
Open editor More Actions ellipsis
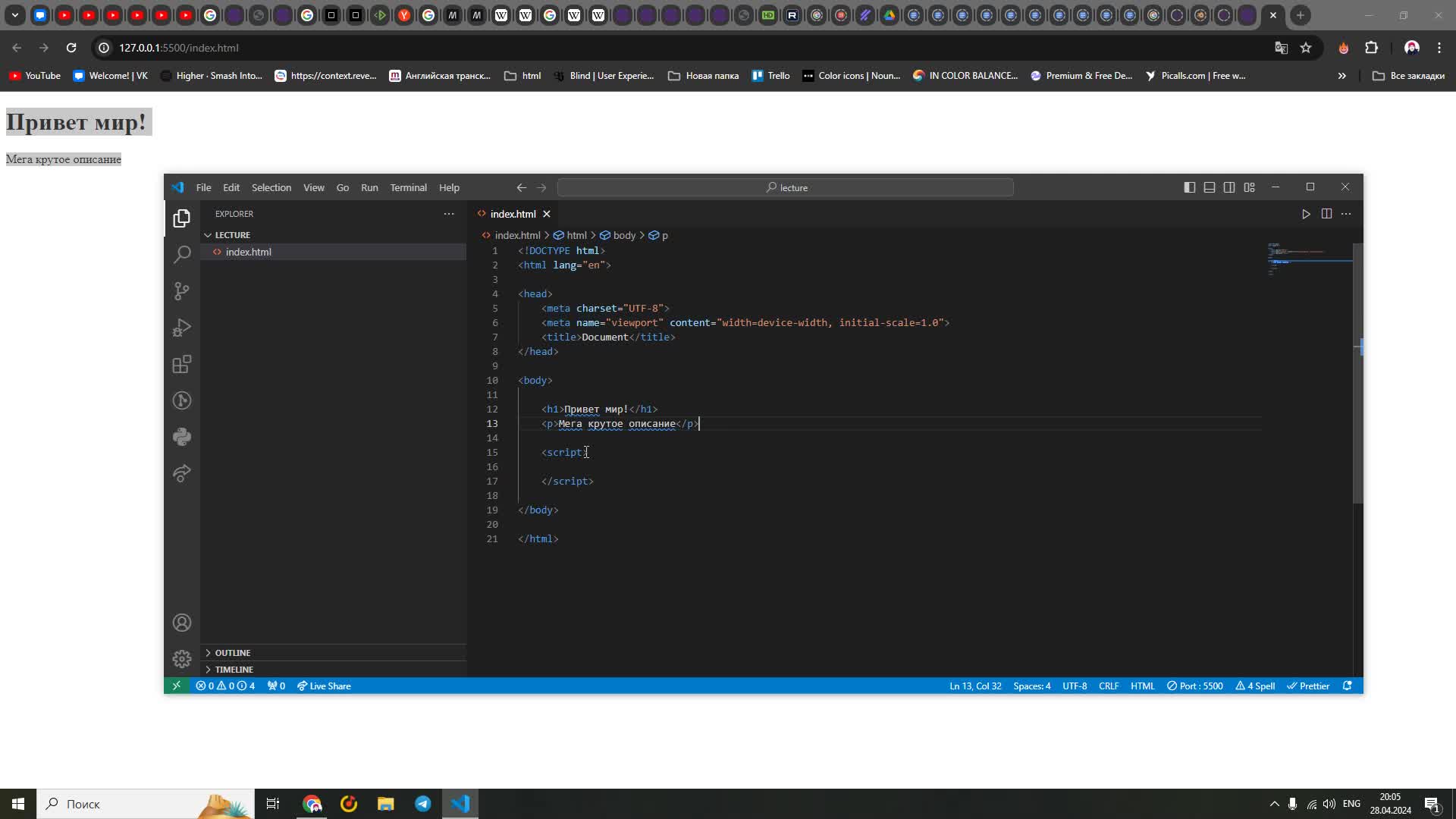(1346, 214)
